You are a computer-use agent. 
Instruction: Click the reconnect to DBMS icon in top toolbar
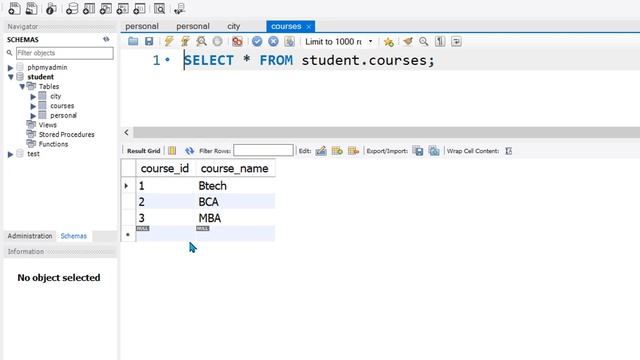pos(179,9)
